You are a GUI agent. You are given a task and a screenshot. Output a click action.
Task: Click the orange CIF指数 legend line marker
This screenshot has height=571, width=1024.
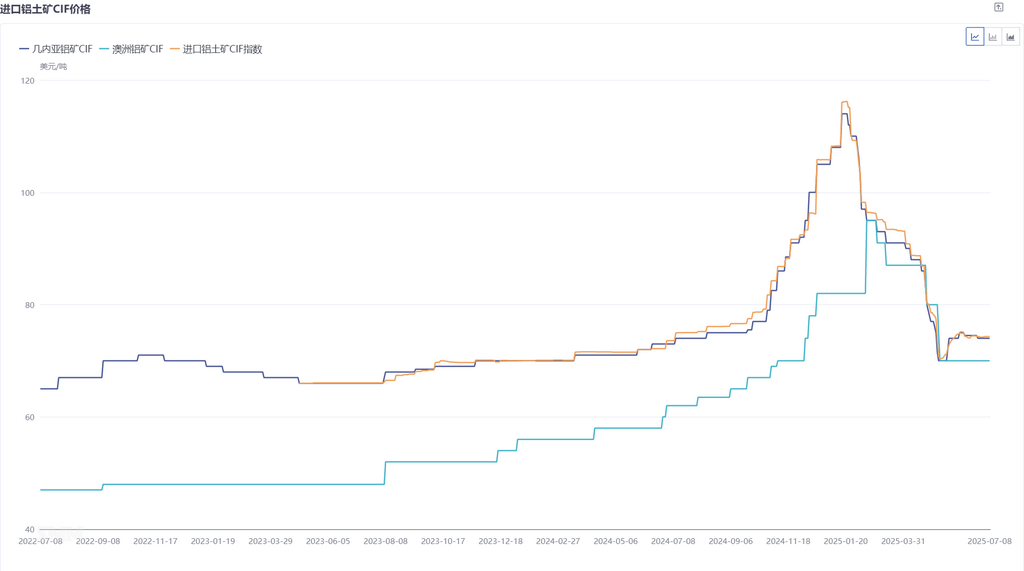pyautogui.click(x=175, y=49)
